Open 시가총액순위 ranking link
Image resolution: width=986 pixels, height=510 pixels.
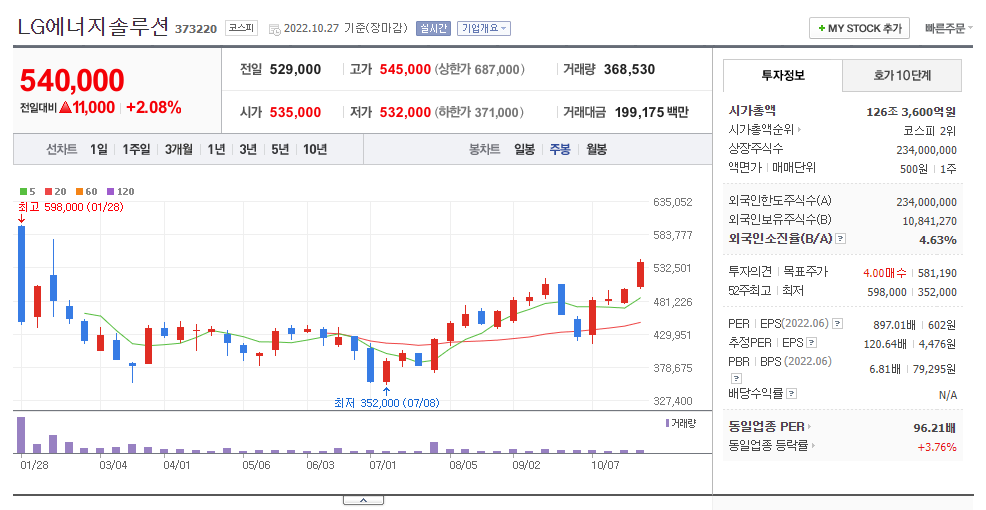tap(762, 130)
